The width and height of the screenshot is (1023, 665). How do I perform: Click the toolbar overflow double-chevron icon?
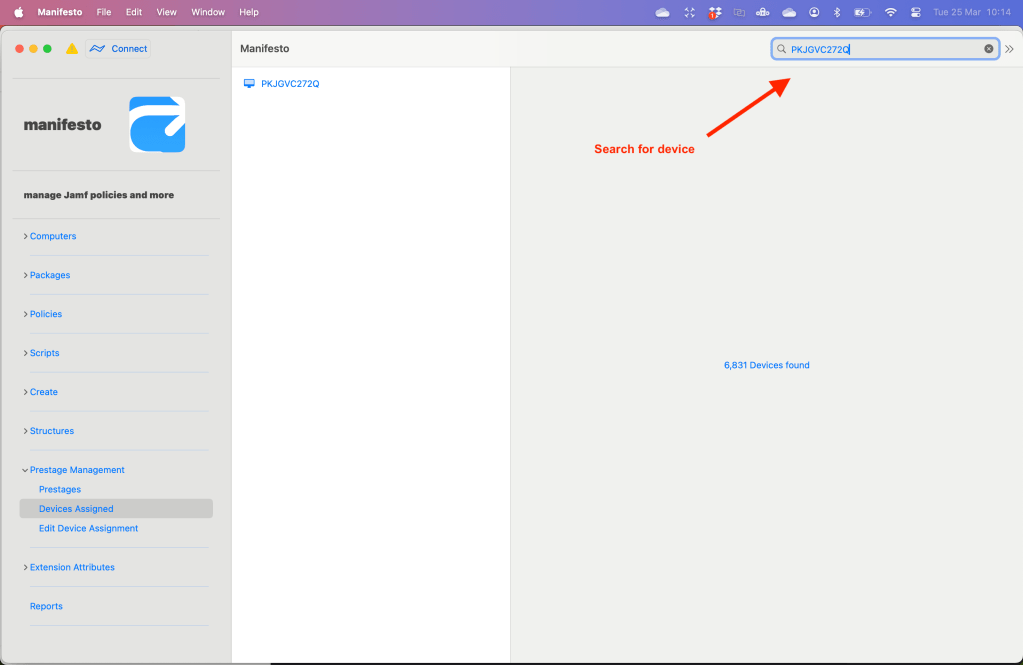coord(1009,49)
